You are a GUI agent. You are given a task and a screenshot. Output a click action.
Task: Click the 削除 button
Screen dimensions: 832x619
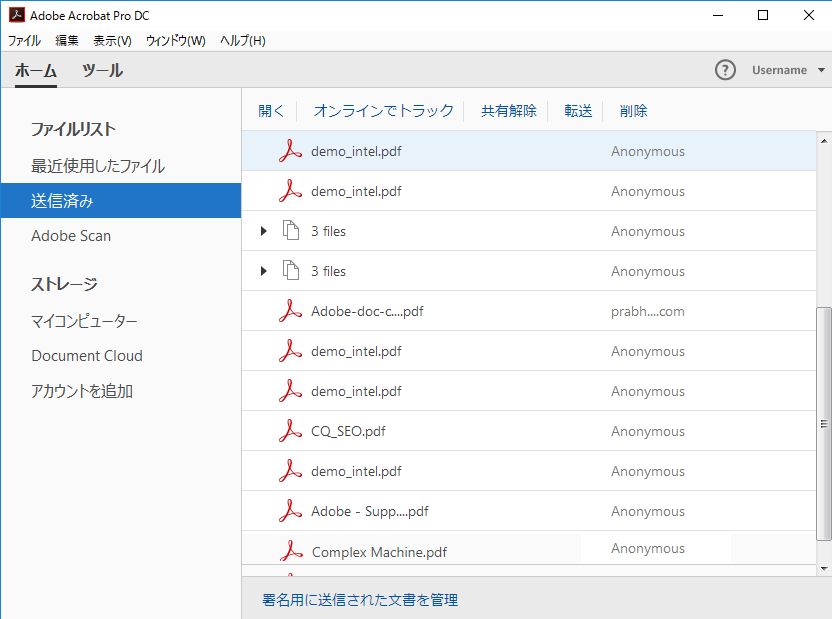633,111
